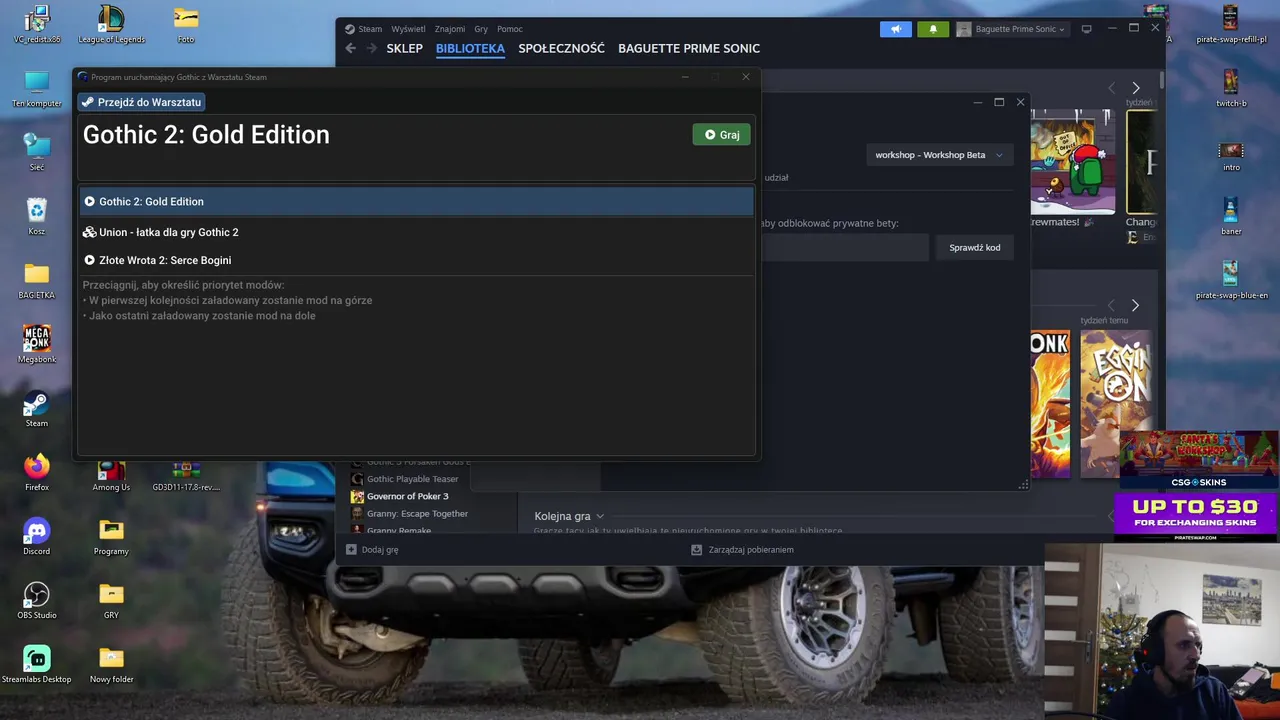Viewport: 1280px width, 720px height.
Task: Select Union - łatka dla gry Gothic 2
Action: 416,232
